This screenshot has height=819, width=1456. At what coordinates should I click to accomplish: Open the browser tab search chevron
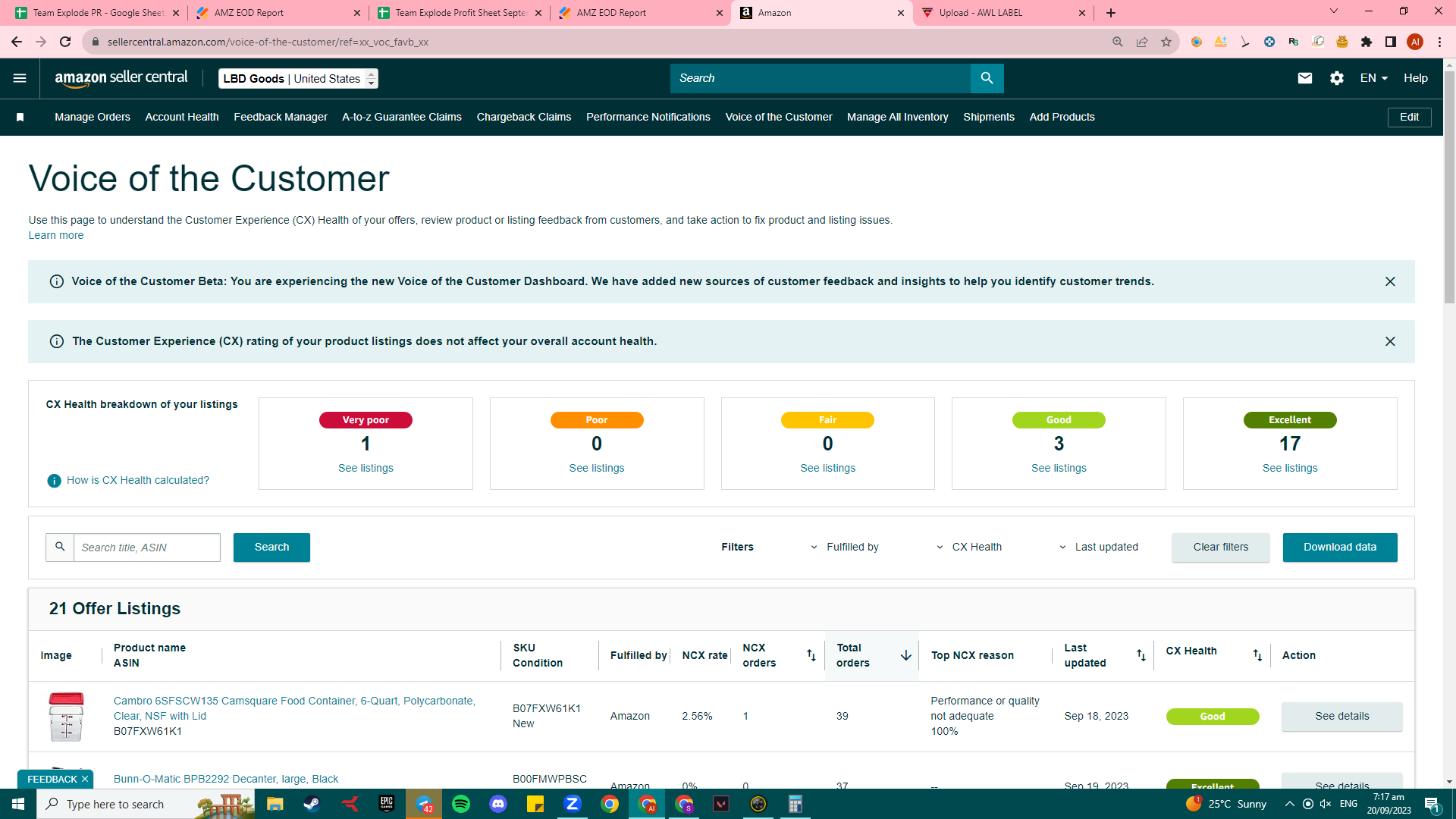coord(1334,11)
